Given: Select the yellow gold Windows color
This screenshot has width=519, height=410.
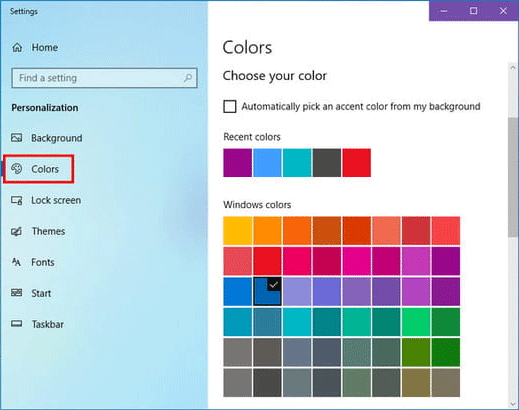Looking at the screenshot, I should [x=238, y=231].
